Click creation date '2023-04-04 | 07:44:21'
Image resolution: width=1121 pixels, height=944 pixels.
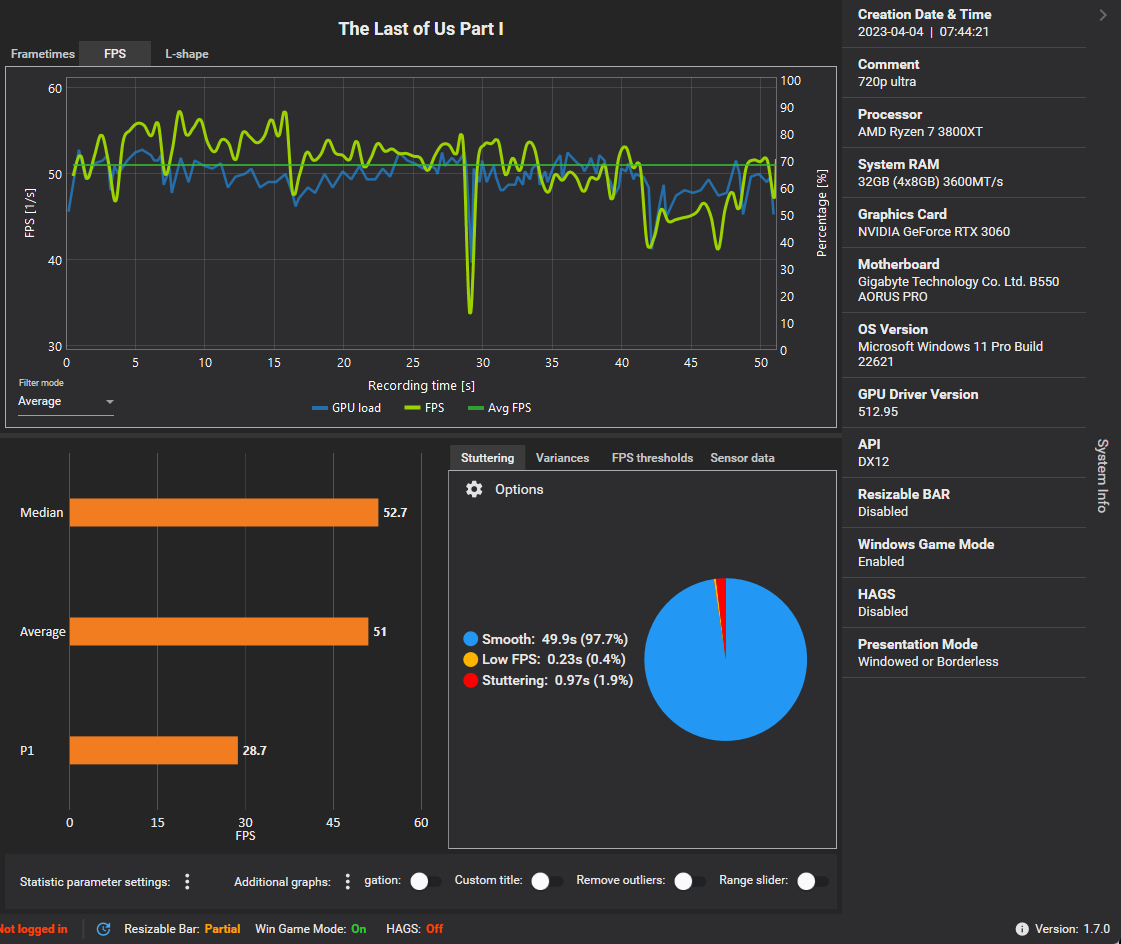tap(923, 31)
